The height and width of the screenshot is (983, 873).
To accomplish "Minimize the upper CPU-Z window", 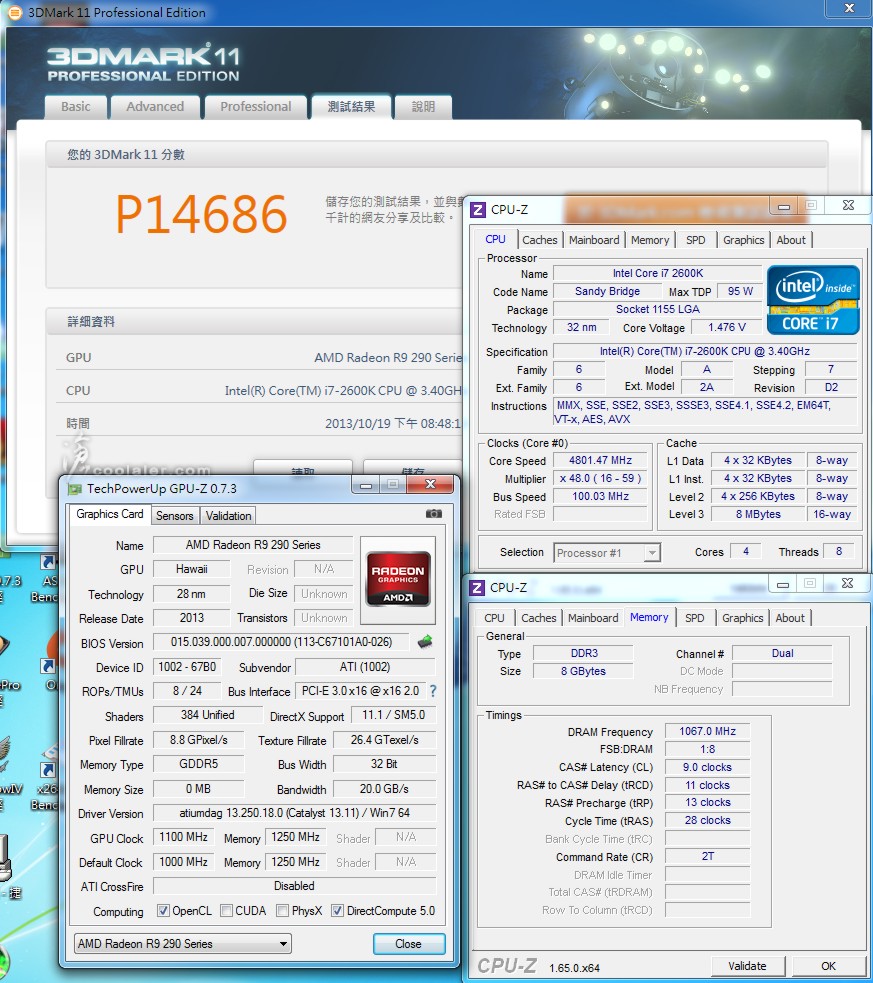I will pos(784,206).
